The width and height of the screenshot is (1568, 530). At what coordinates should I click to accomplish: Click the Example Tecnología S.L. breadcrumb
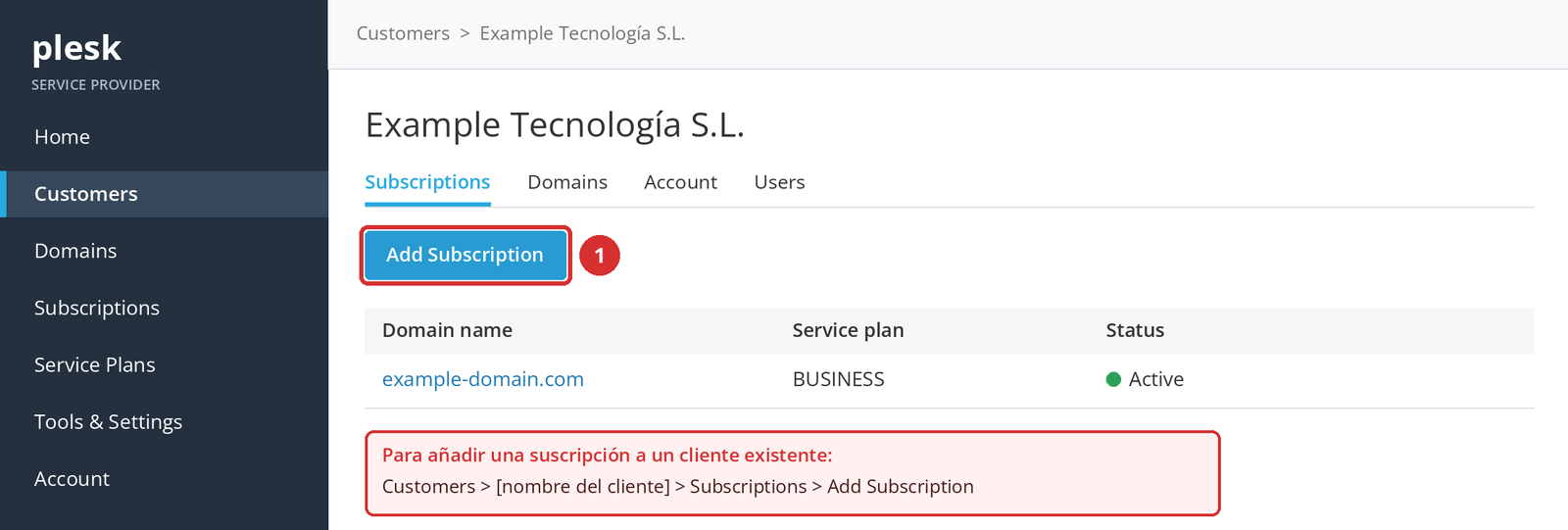click(582, 33)
